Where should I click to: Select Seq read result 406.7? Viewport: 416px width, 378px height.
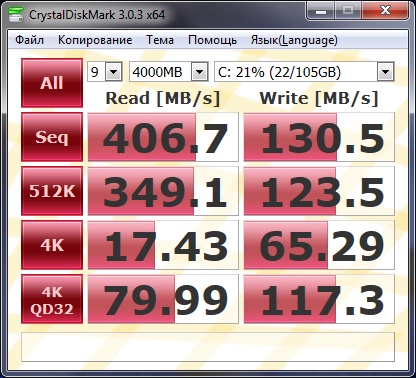click(x=163, y=137)
